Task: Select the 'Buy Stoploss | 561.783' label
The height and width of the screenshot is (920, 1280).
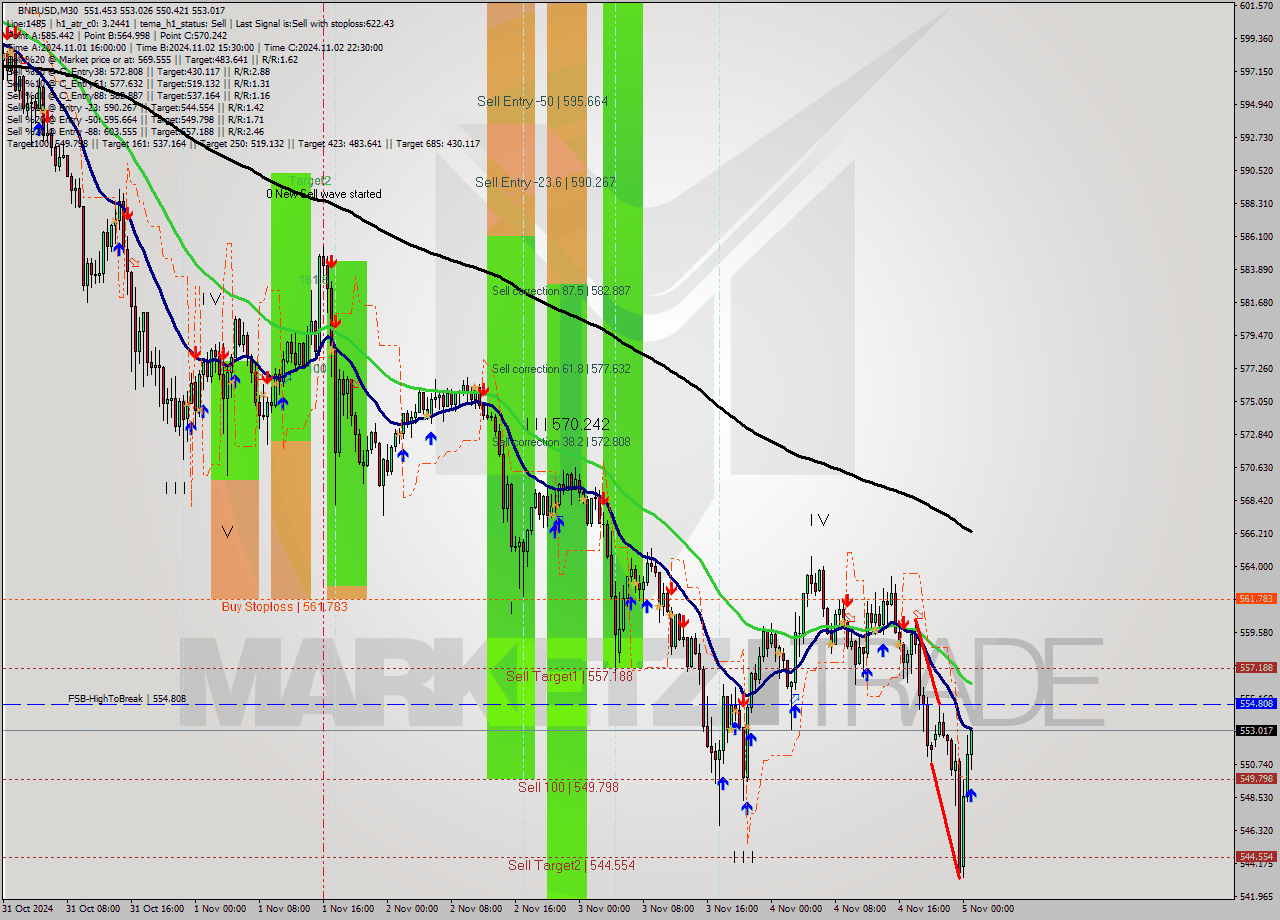Action: pyautogui.click(x=285, y=606)
